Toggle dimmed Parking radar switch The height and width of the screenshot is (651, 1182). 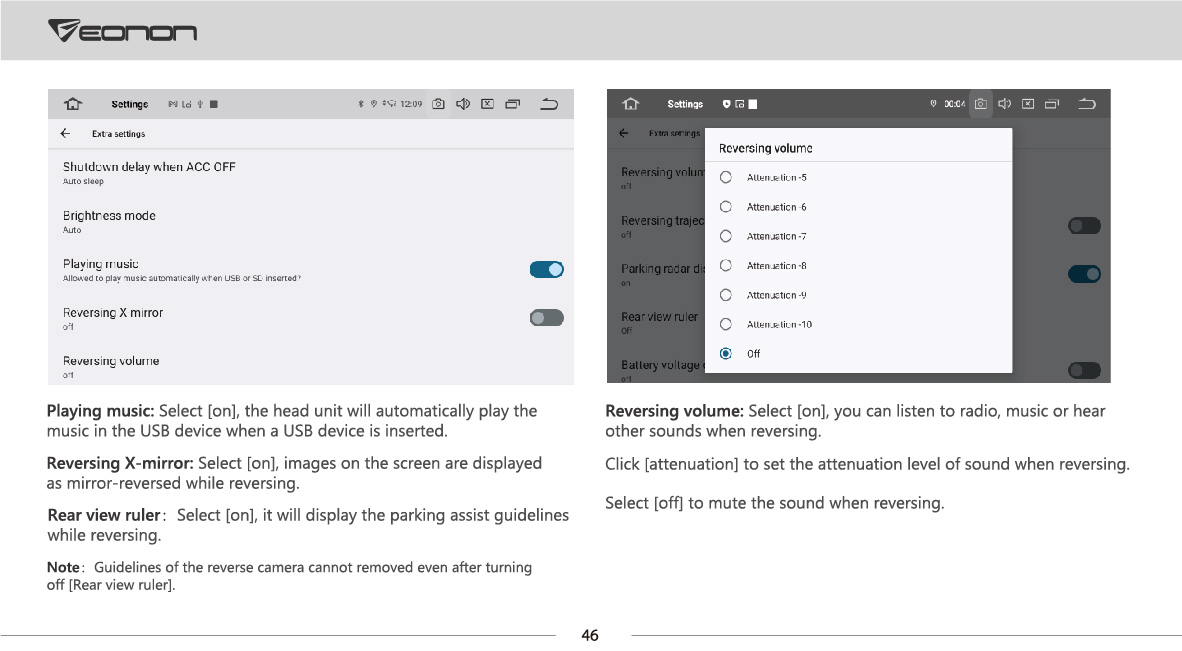[x=1084, y=274]
